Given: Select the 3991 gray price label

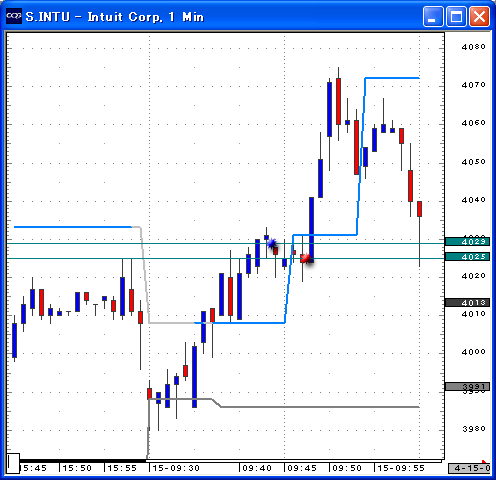Looking at the screenshot, I should [x=467, y=387].
